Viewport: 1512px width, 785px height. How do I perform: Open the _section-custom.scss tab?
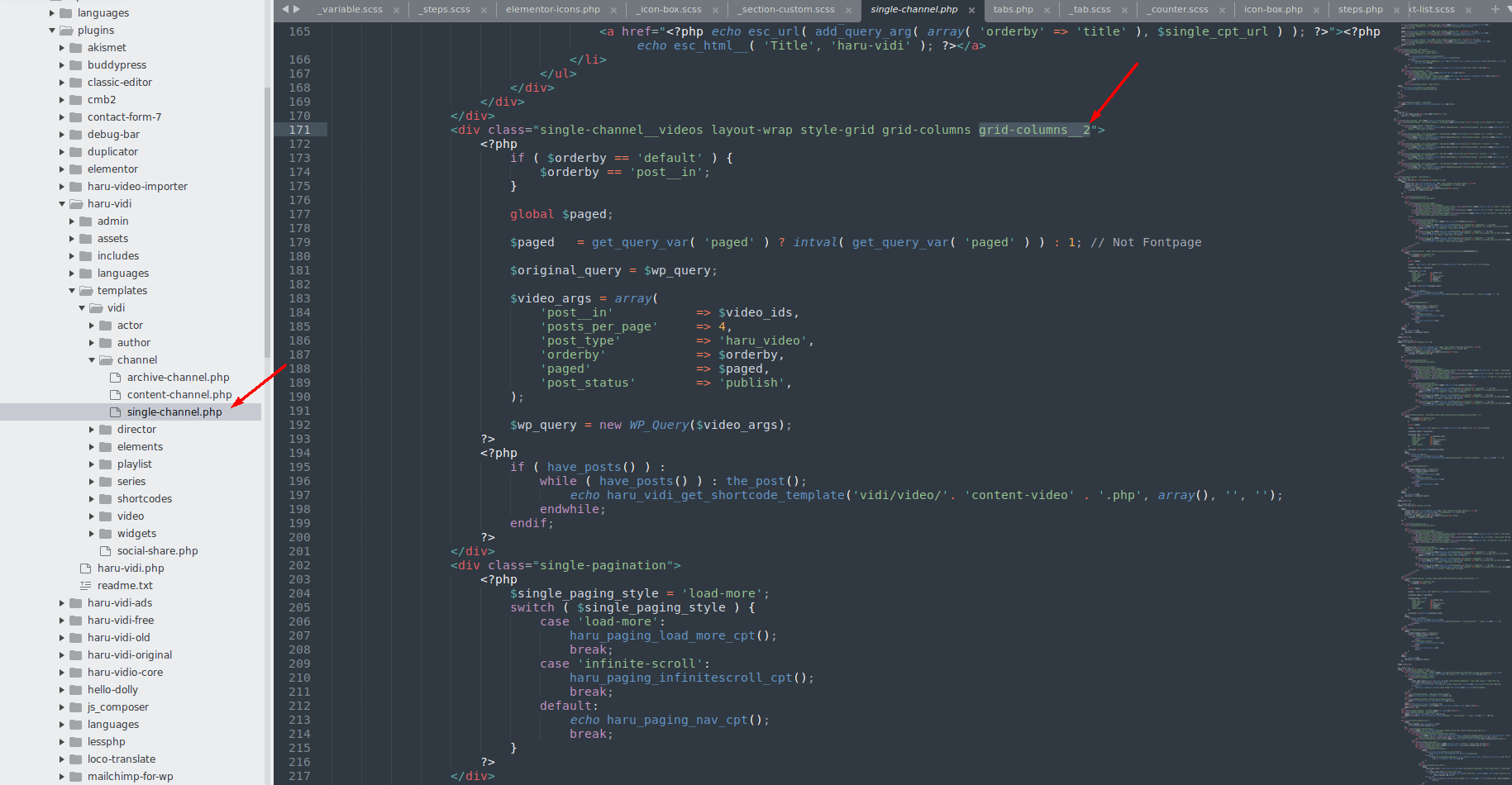(786, 9)
